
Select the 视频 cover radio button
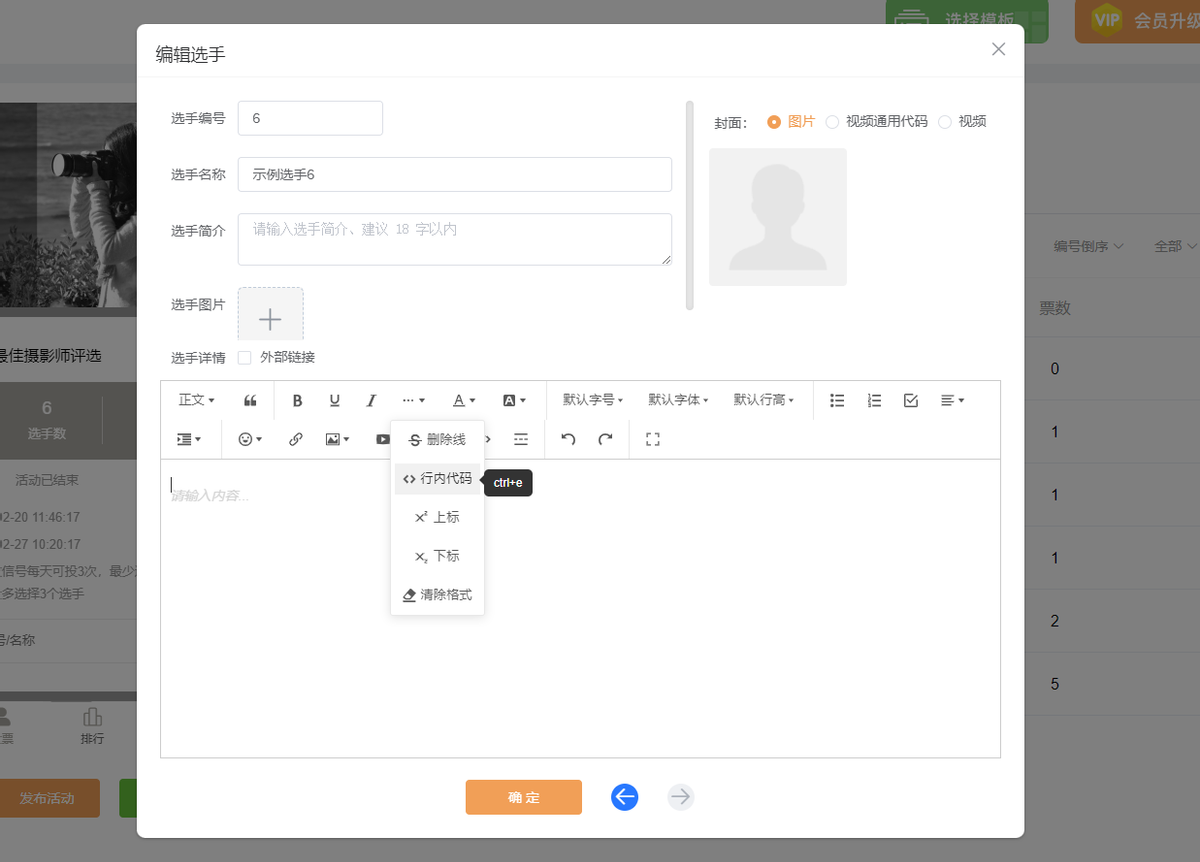click(945, 122)
